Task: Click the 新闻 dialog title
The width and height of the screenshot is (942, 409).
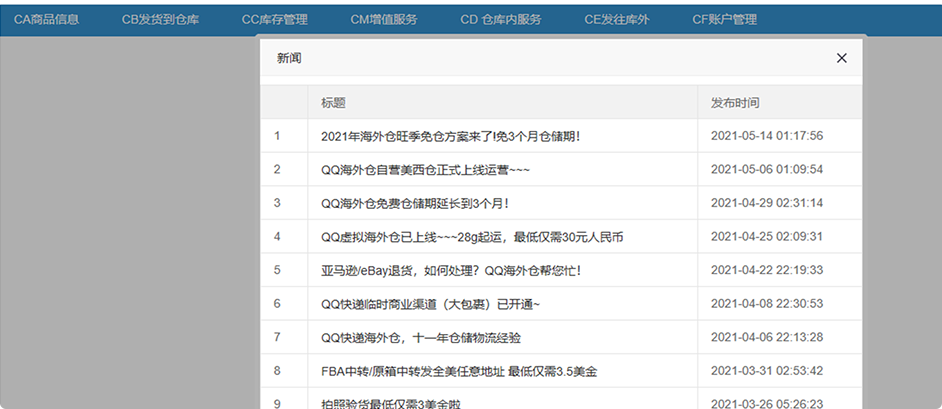Action: [289, 58]
